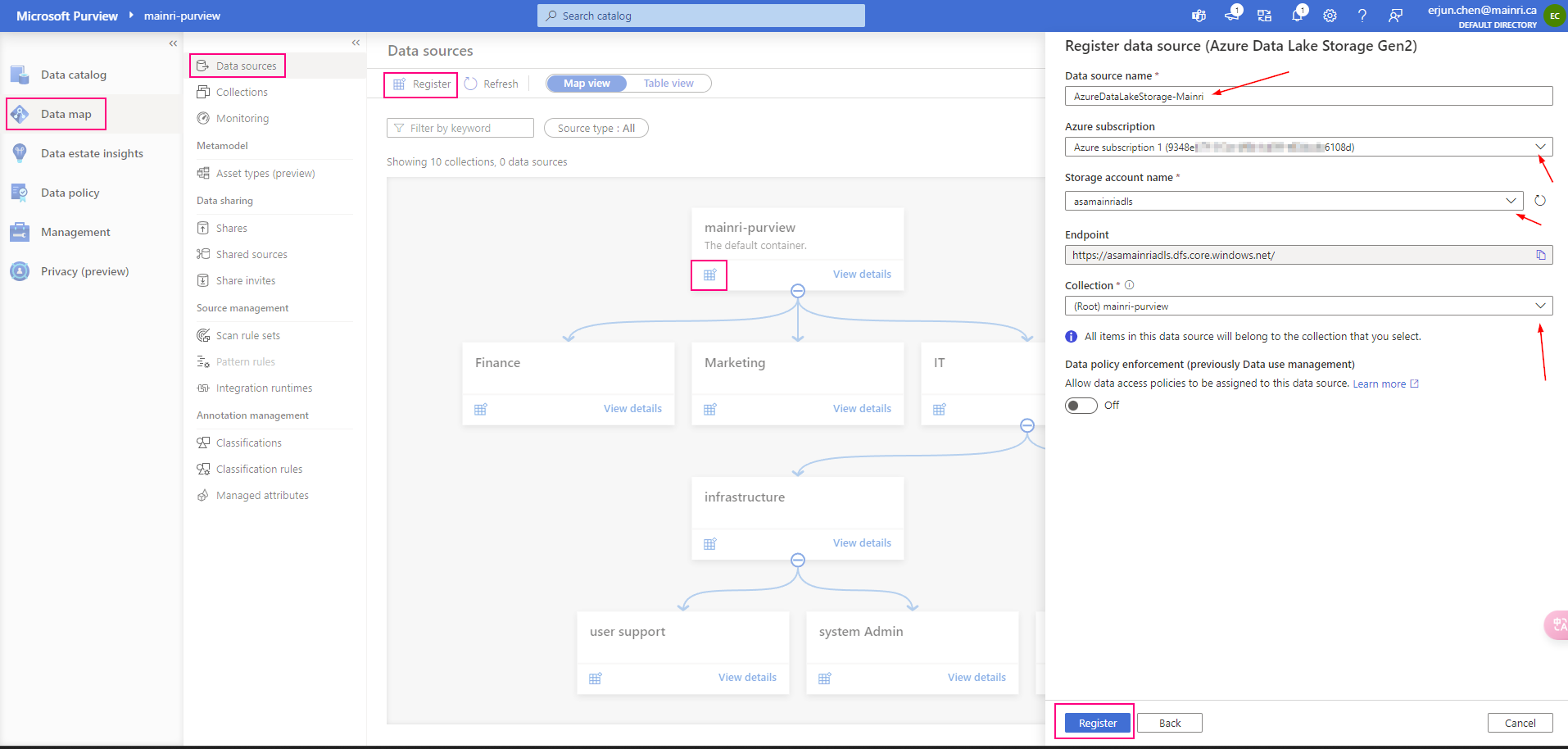The image size is (1568, 749).
Task: Copy the Endpoint URL using the copy icon
Action: point(1540,254)
